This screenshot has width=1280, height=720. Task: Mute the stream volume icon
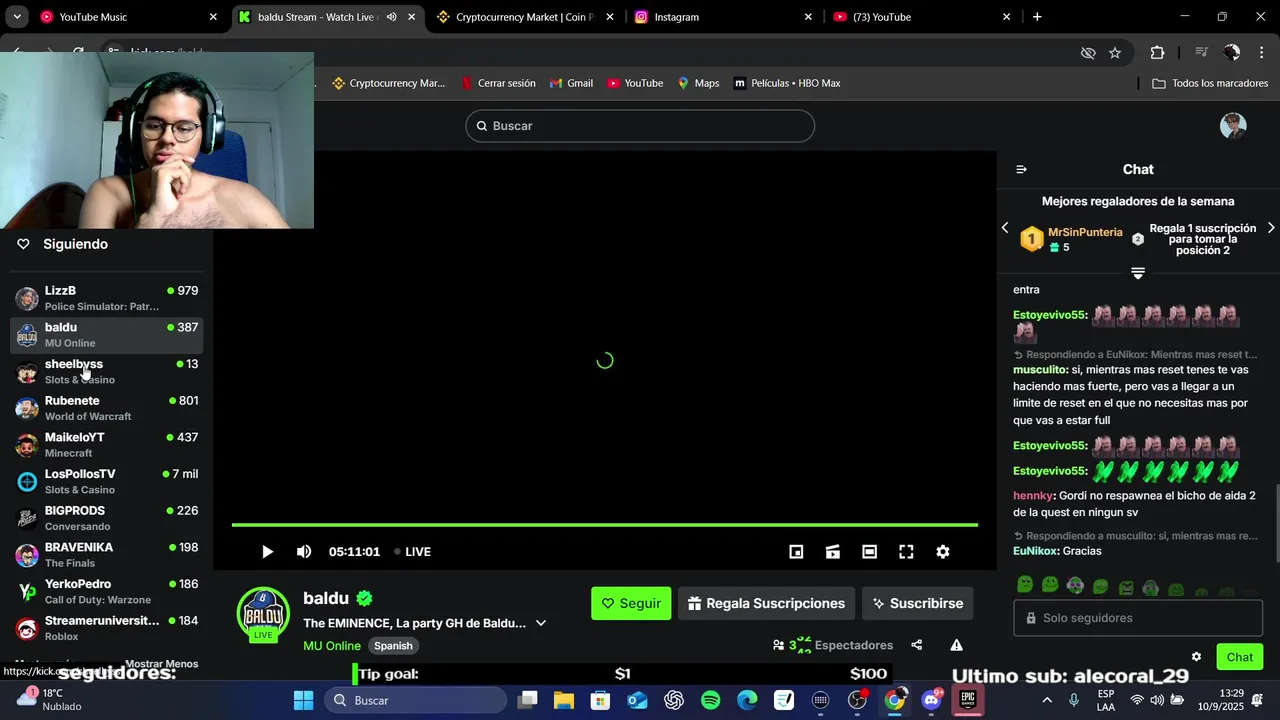coord(304,552)
